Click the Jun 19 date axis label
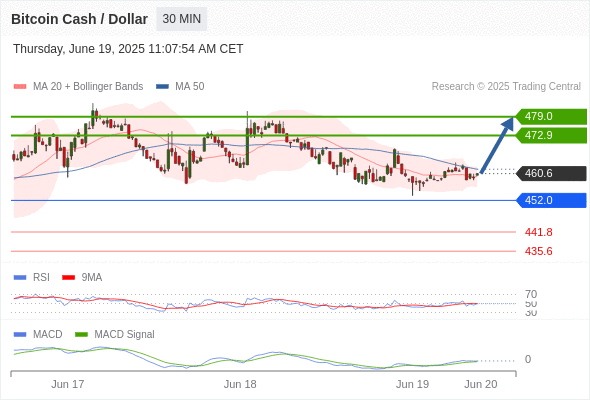 point(412,384)
